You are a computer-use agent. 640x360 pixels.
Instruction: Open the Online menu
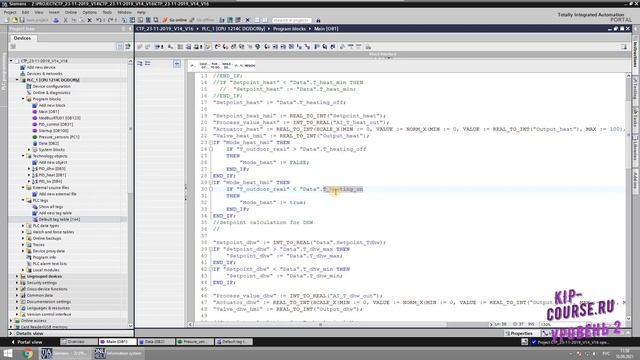click(71, 12)
